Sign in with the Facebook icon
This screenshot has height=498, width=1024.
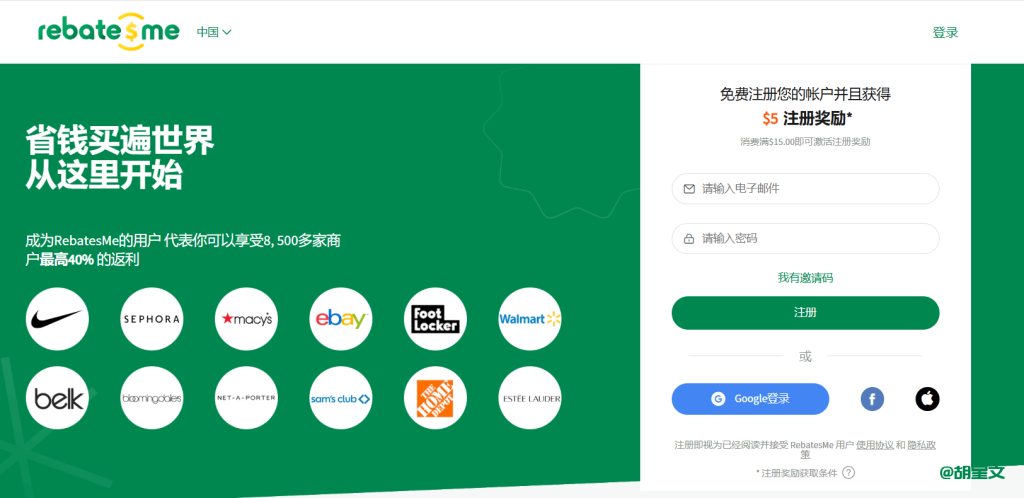click(x=872, y=399)
